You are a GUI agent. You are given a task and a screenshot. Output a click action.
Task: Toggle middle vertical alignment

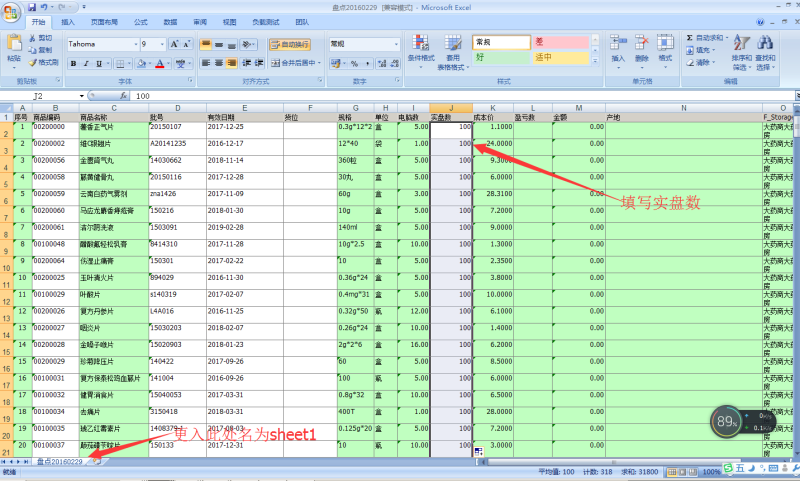pos(218,45)
